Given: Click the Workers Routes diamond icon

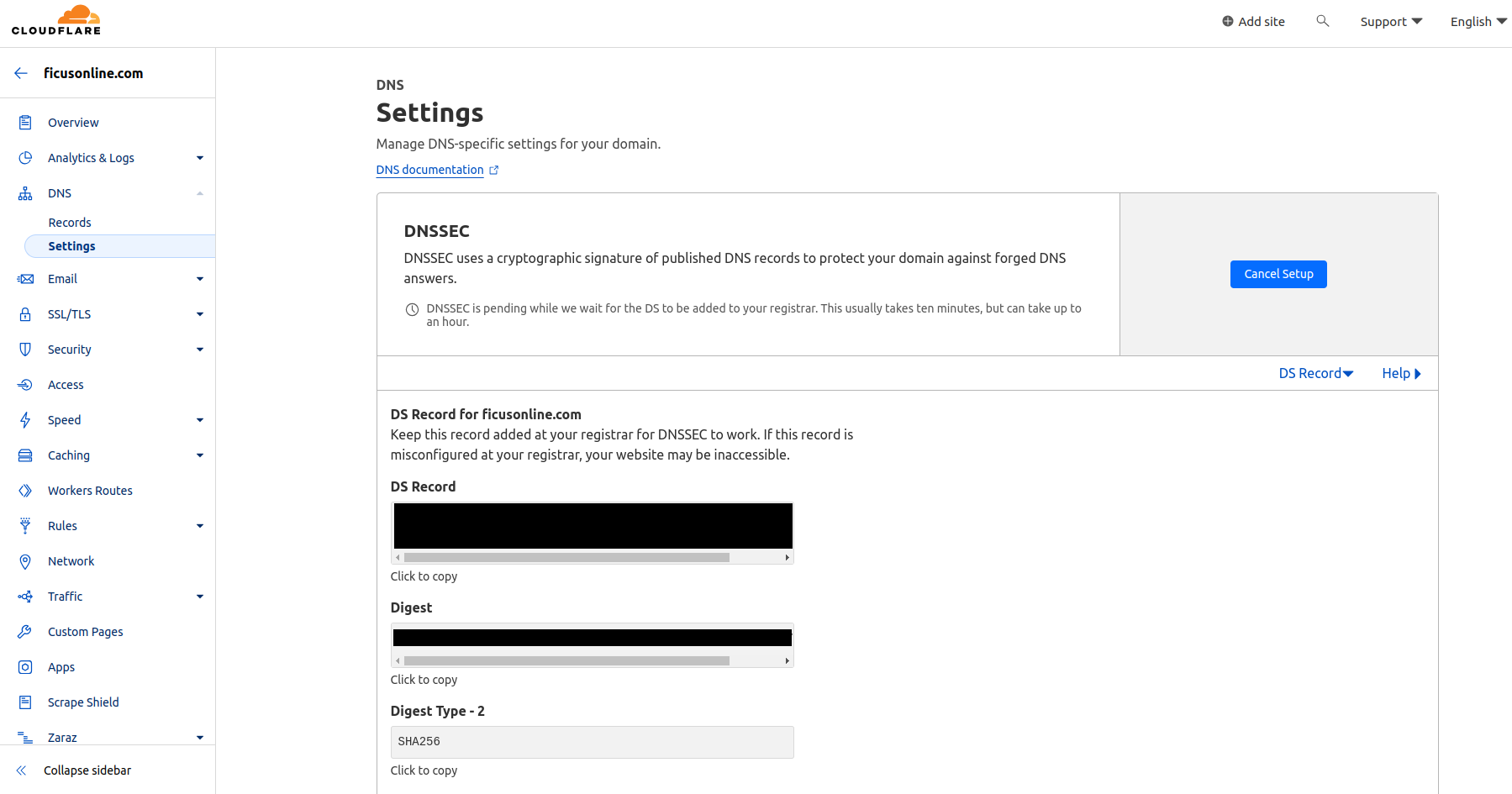Looking at the screenshot, I should pyautogui.click(x=25, y=491).
